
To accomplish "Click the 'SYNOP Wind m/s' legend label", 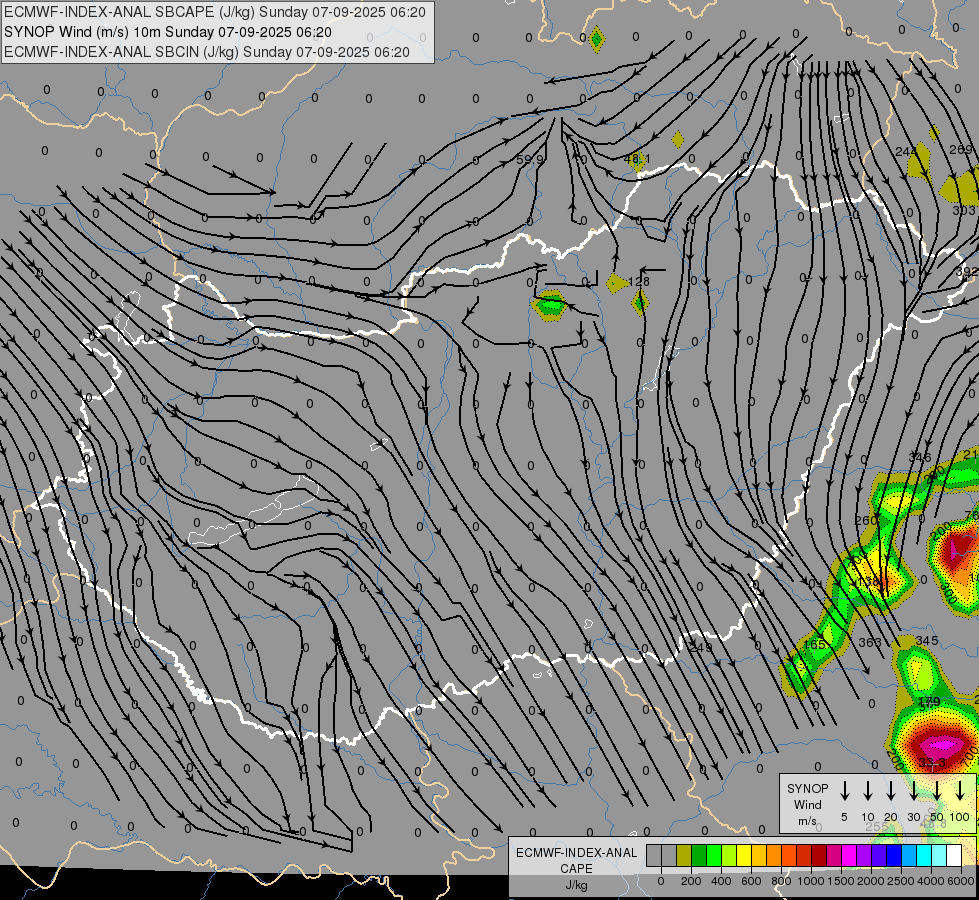I will [x=807, y=804].
